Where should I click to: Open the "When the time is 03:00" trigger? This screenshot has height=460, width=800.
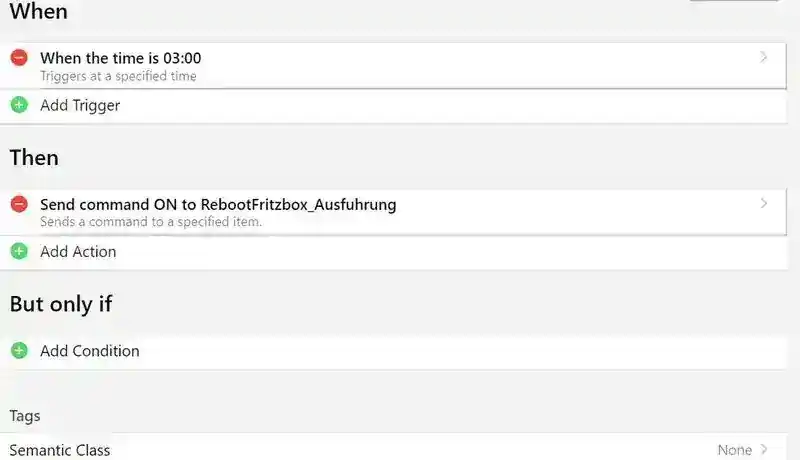pos(120,58)
